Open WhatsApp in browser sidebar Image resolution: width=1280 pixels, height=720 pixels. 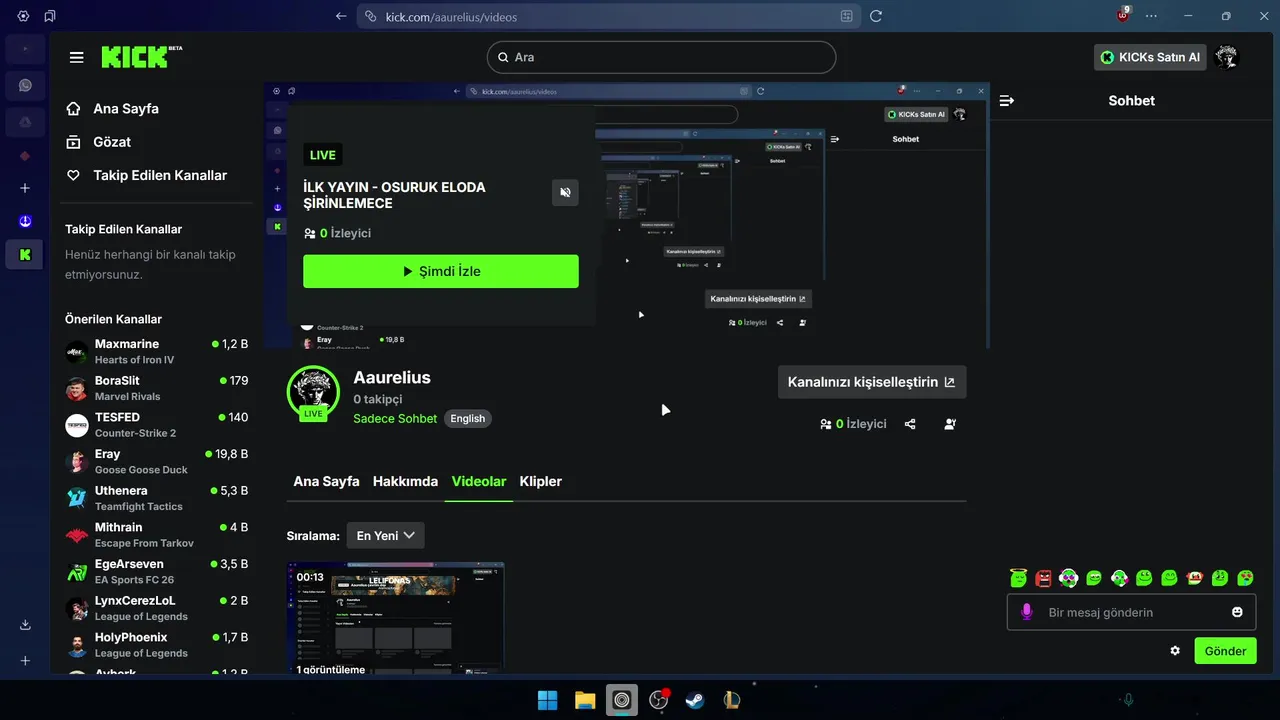pyautogui.click(x=25, y=86)
